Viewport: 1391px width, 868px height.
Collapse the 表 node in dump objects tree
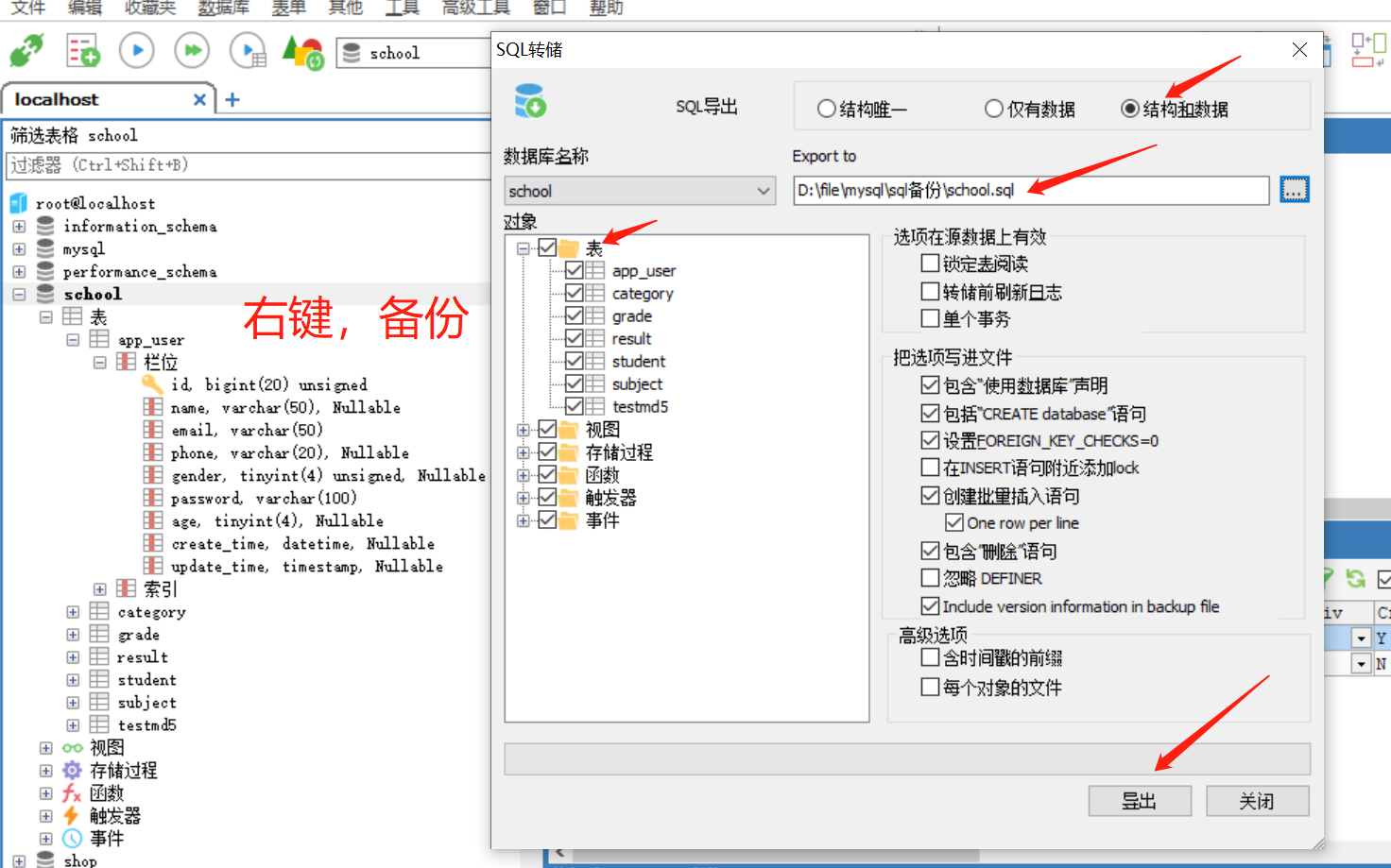[x=523, y=248]
